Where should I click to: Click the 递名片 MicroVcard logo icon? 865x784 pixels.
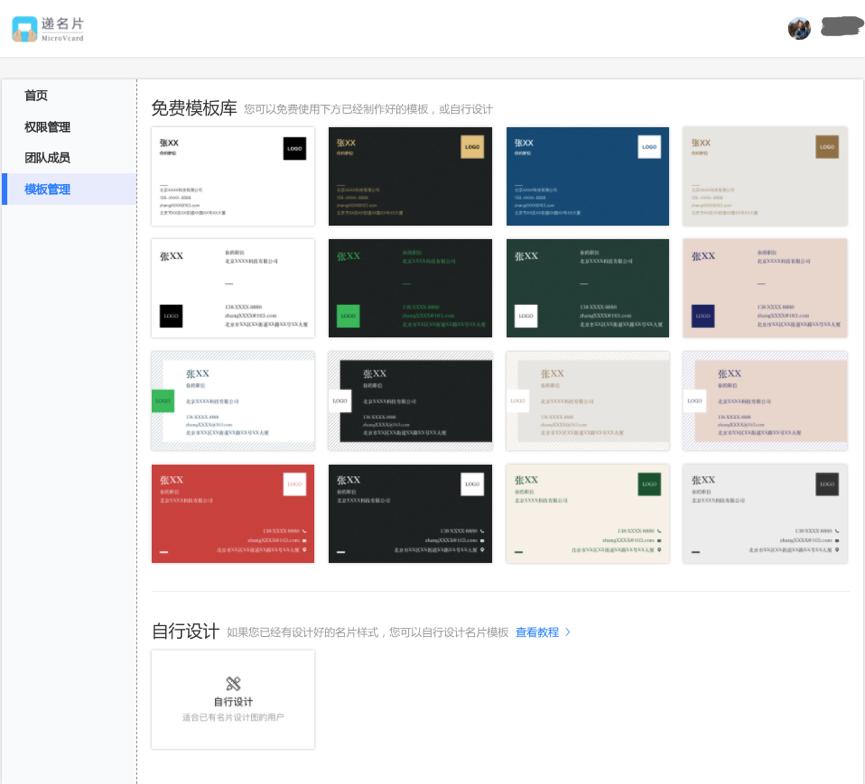pyautogui.click(x=24, y=29)
